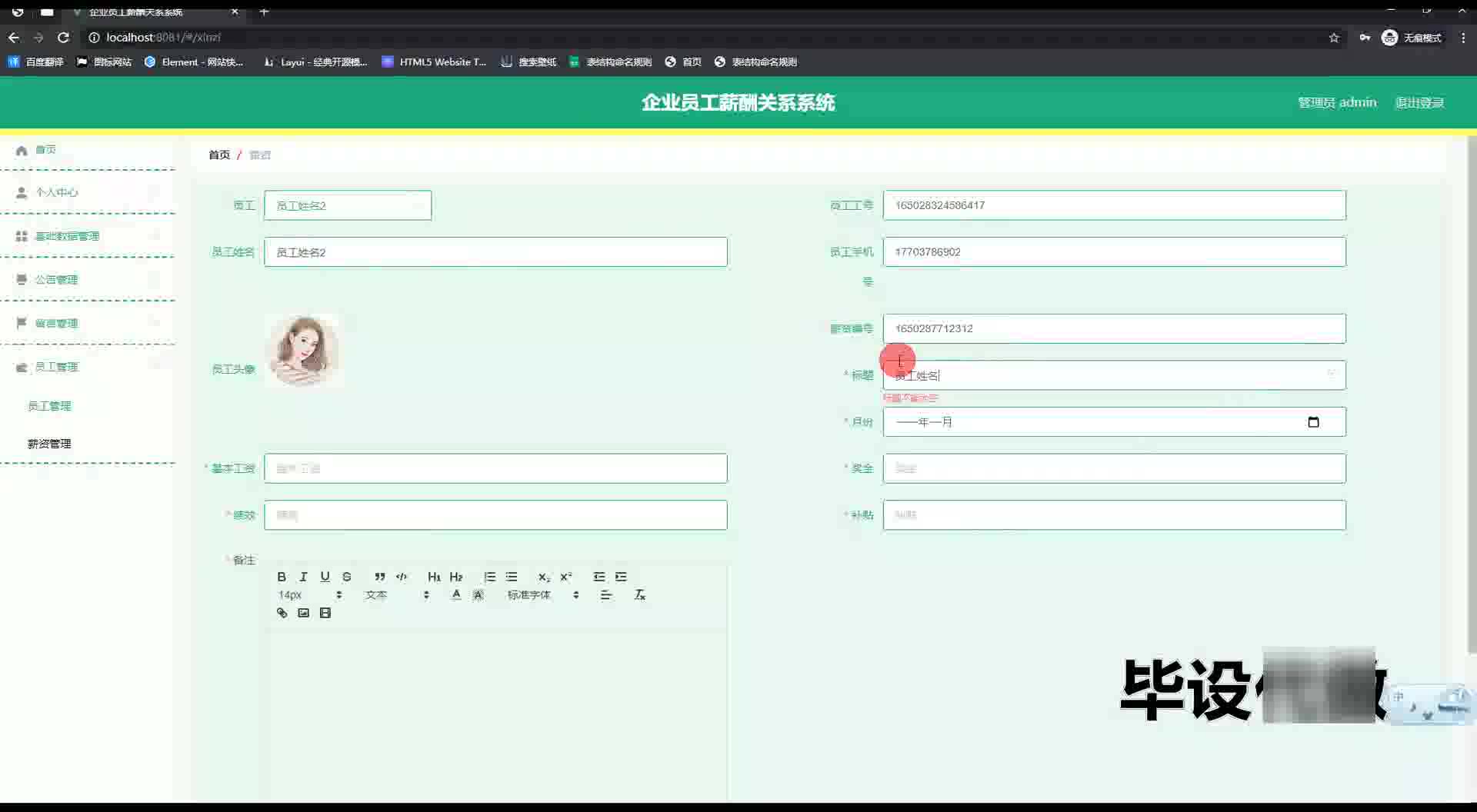Click 退出登录 to log out
The image size is (1477, 812).
1419,102
